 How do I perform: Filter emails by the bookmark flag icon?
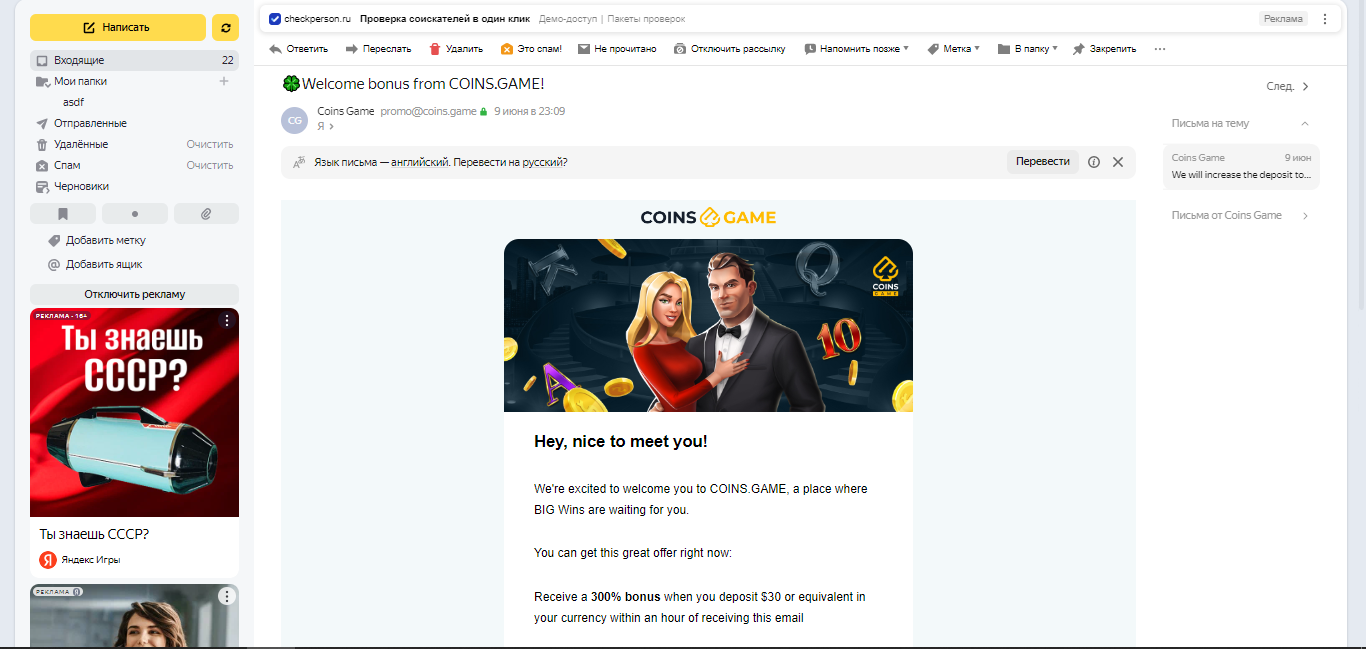click(63, 213)
